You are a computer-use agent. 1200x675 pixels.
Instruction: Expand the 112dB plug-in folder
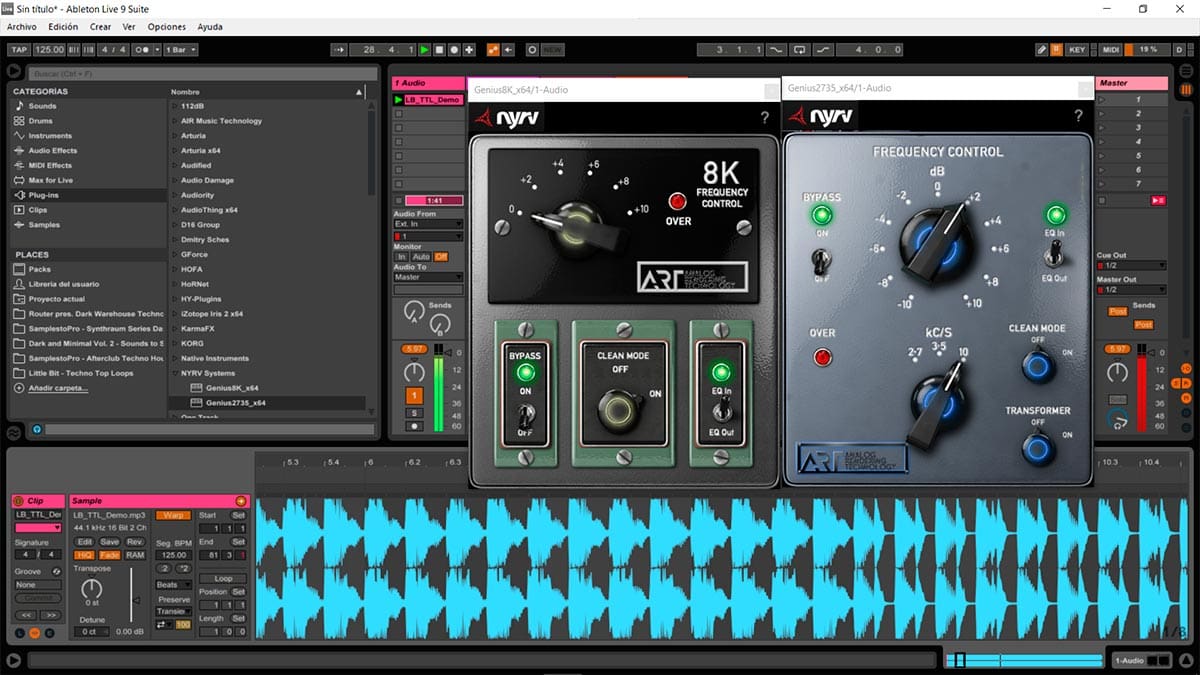pos(174,106)
